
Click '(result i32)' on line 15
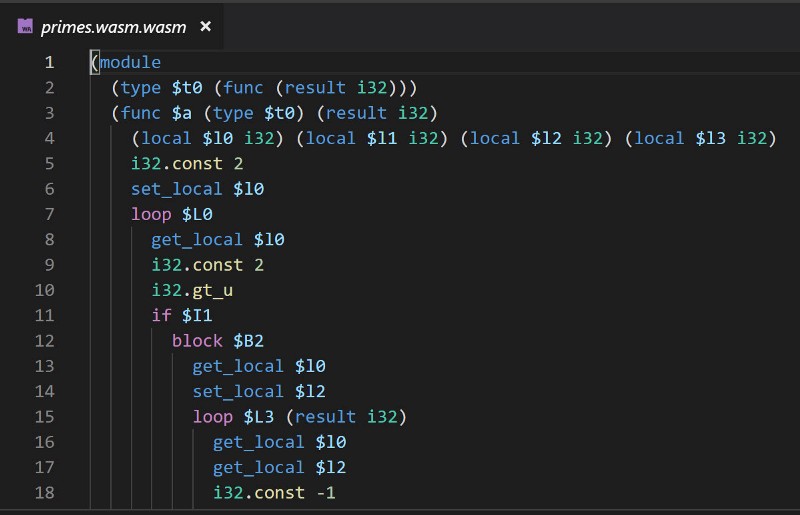point(346,416)
